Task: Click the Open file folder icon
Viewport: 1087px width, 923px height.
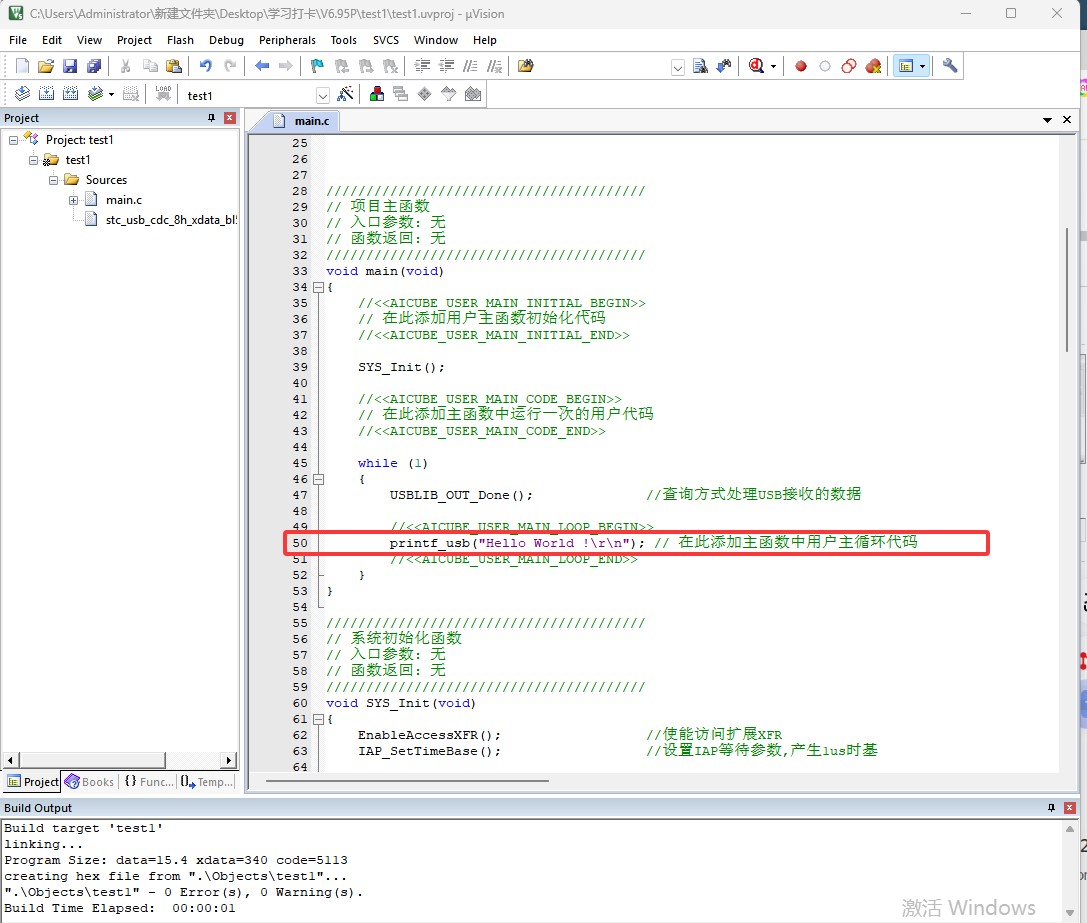Action: coord(46,66)
